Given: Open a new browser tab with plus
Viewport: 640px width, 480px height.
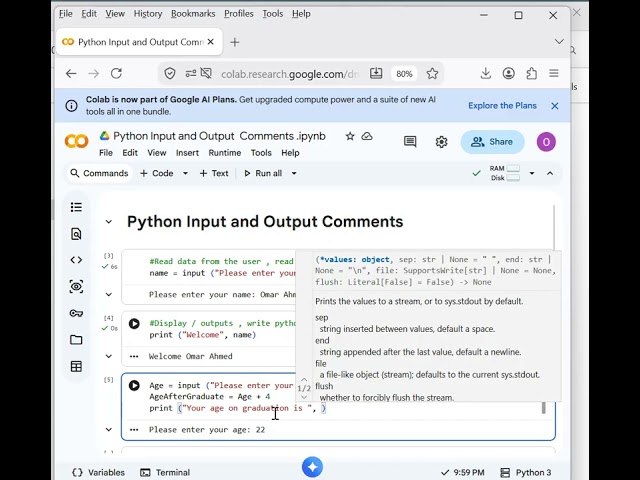Looking at the screenshot, I should (235, 42).
